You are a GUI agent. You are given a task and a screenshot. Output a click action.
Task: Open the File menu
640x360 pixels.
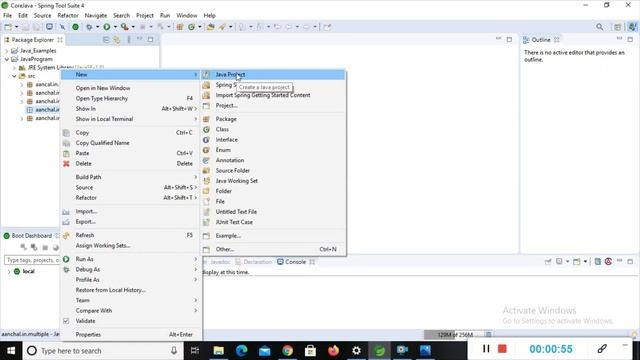click(7, 16)
